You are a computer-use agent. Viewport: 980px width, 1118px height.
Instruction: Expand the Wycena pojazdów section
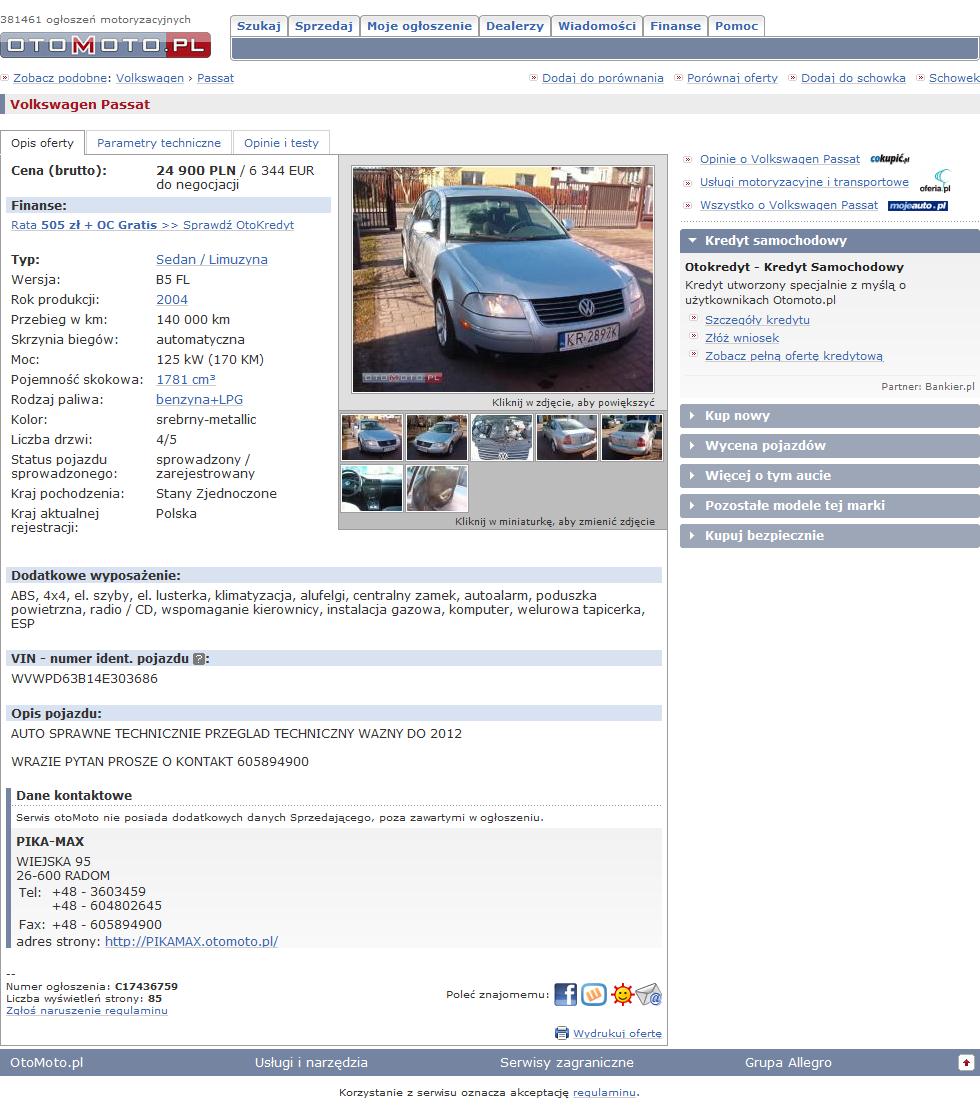pos(830,446)
